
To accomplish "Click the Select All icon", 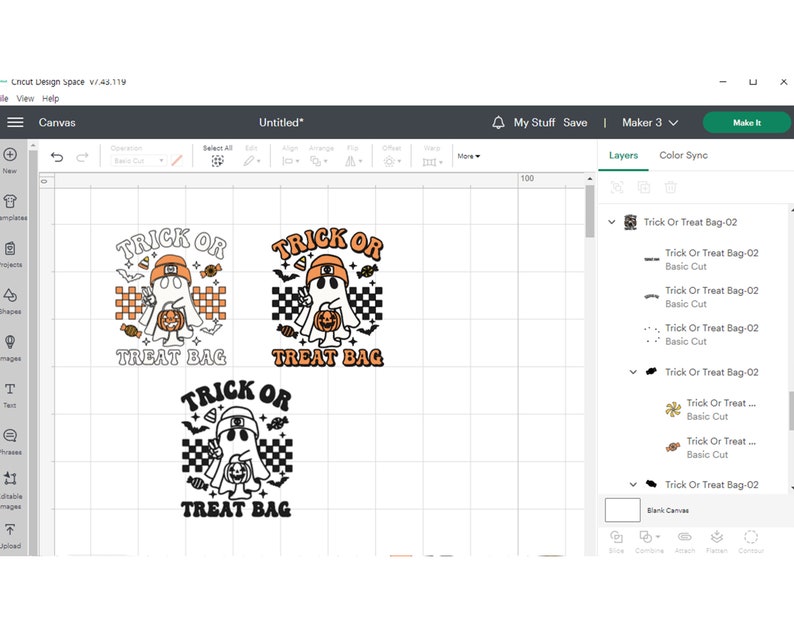I will (x=217, y=161).
